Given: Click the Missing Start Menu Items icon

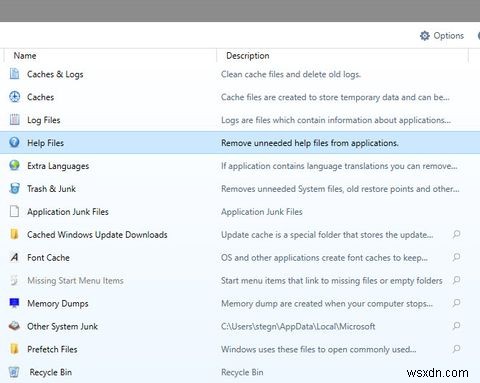Looking at the screenshot, I should tap(14, 280).
